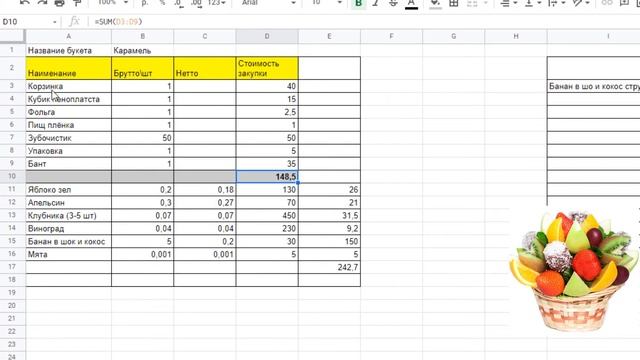This screenshot has width=640, height=360.
Task: Format as percent with % button
Action: tap(162, 2)
